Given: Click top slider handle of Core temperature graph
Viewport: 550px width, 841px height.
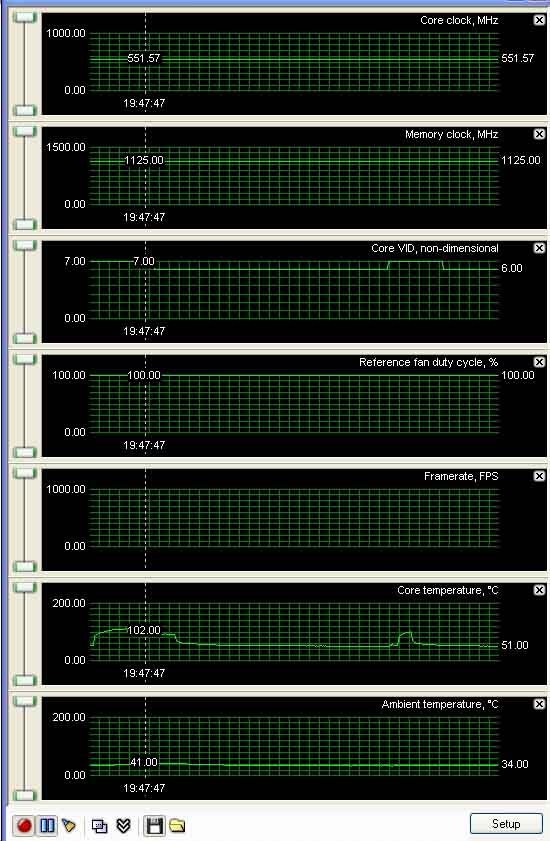Looking at the screenshot, I should click(24, 587).
